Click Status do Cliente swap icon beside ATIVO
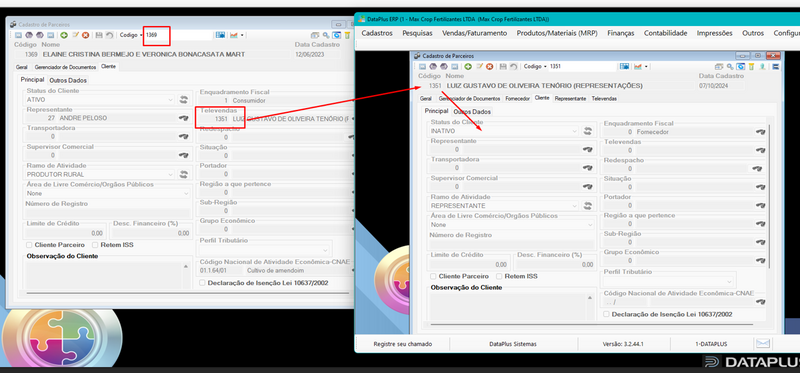This screenshot has width=800, height=373. click(183, 100)
